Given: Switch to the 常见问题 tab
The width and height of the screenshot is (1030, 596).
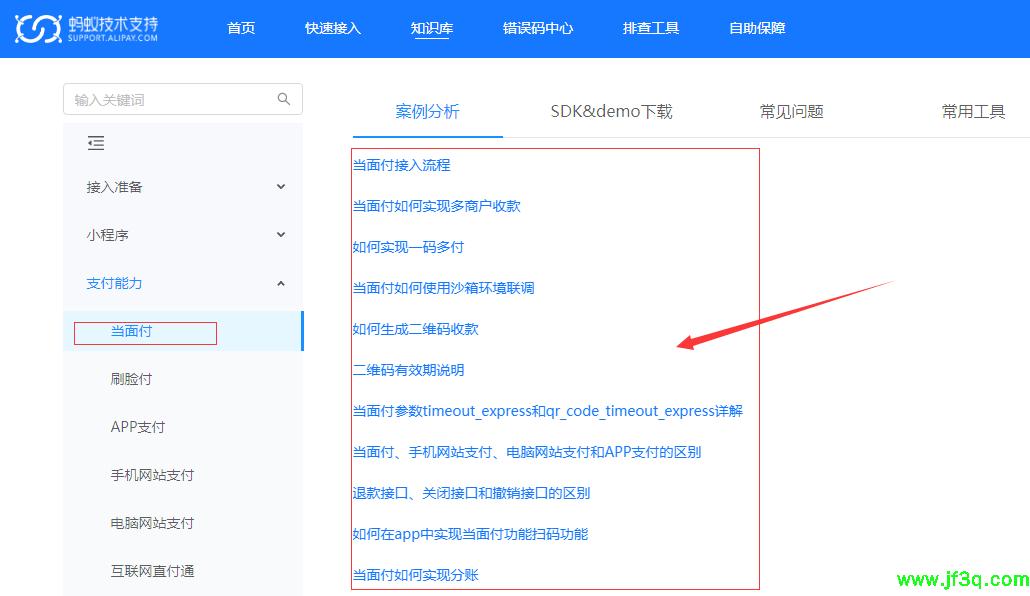Looking at the screenshot, I should pyautogui.click(x=791, y=111).
